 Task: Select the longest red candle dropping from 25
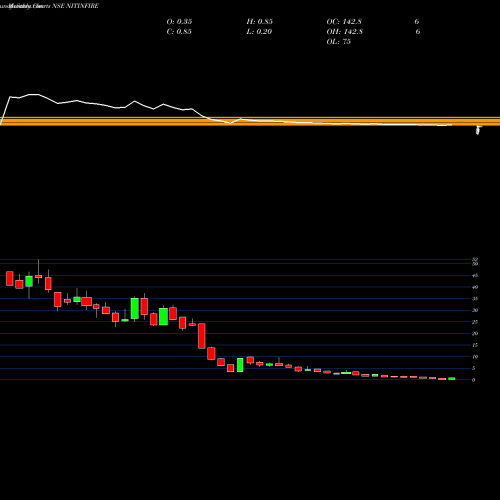click(202, 336)
